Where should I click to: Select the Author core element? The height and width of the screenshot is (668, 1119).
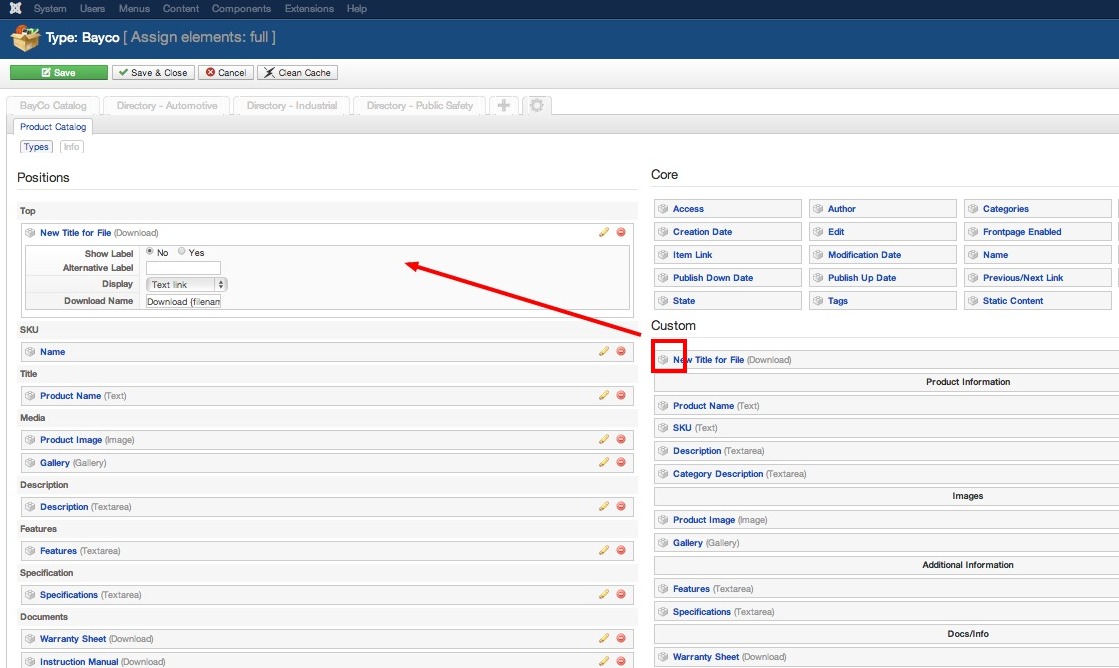pyautogui.click(x=883, y=208)
